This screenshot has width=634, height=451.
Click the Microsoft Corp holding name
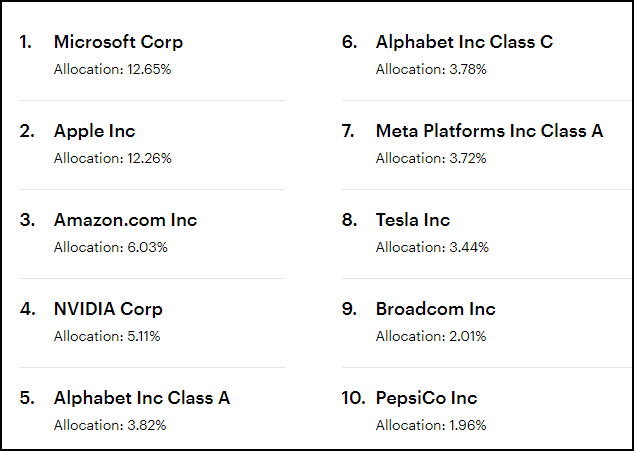pyautogui.click(x=118, y=42)
